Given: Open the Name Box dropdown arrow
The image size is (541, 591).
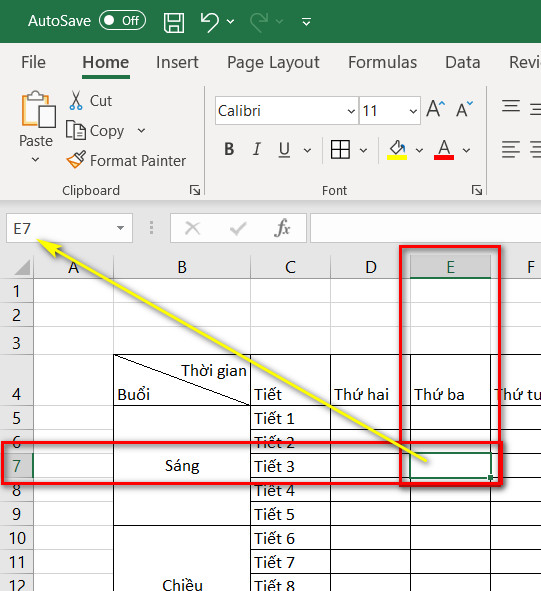Looking at the screenshot, I should click(120, 228).
